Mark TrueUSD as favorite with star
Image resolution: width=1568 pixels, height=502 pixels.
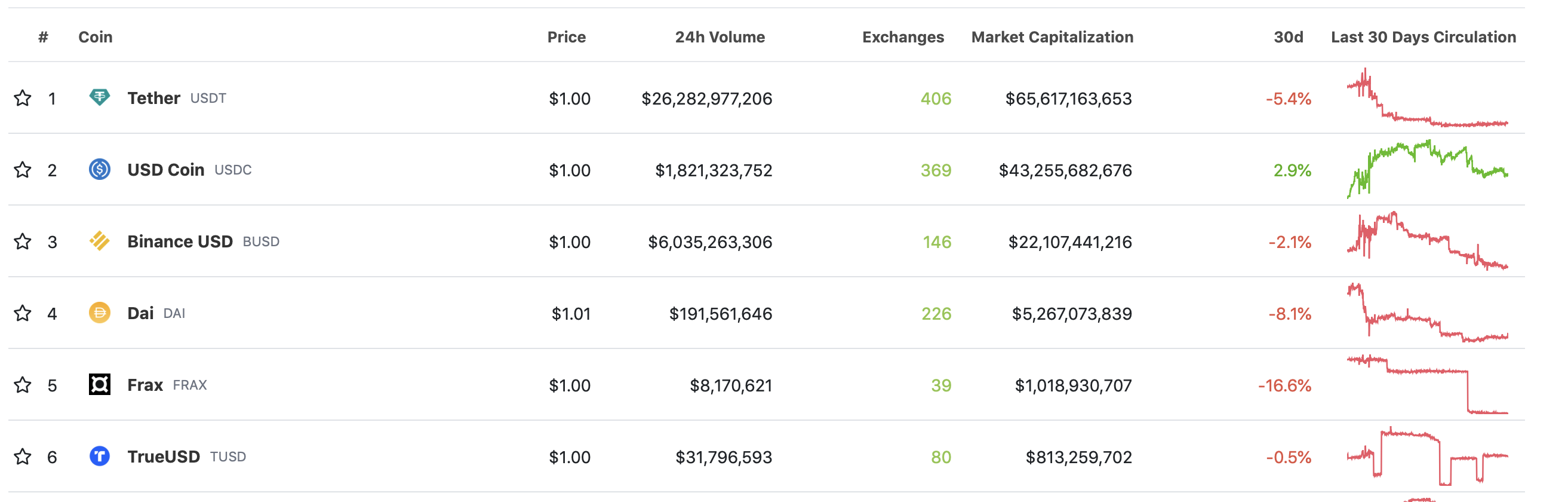point(23,457)
